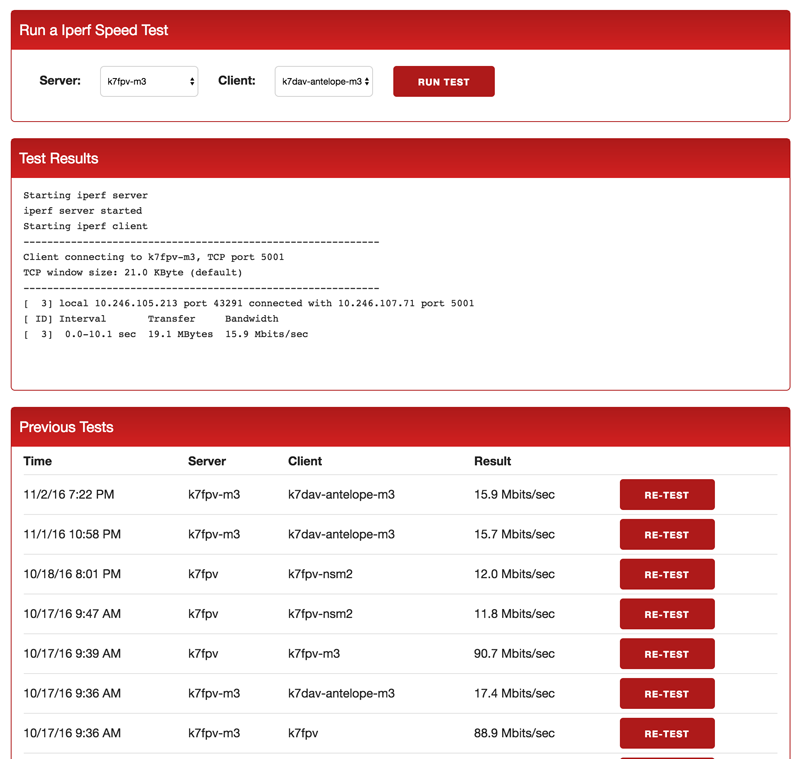The width and height of the screenshot is (800, 759).
Task: Click client k7fpv-nsm2 in 12.0 Mbits row
Action: point(320,574)
